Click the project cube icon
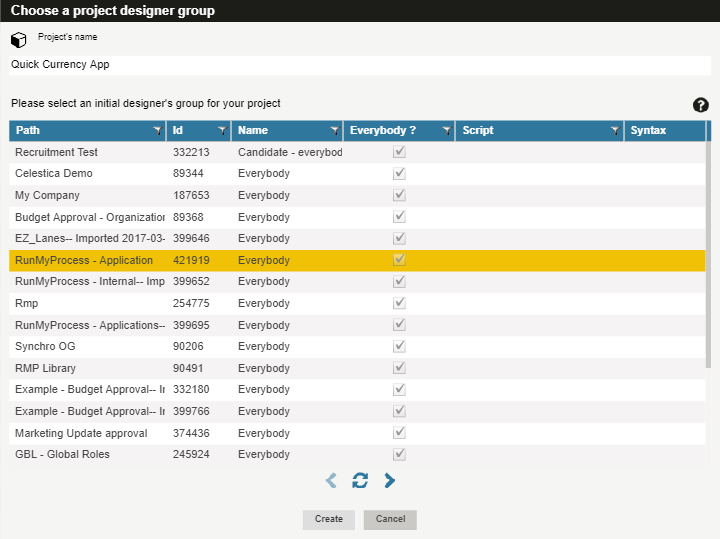The width and height of the screenshot is (720, 539). (19, 40)
